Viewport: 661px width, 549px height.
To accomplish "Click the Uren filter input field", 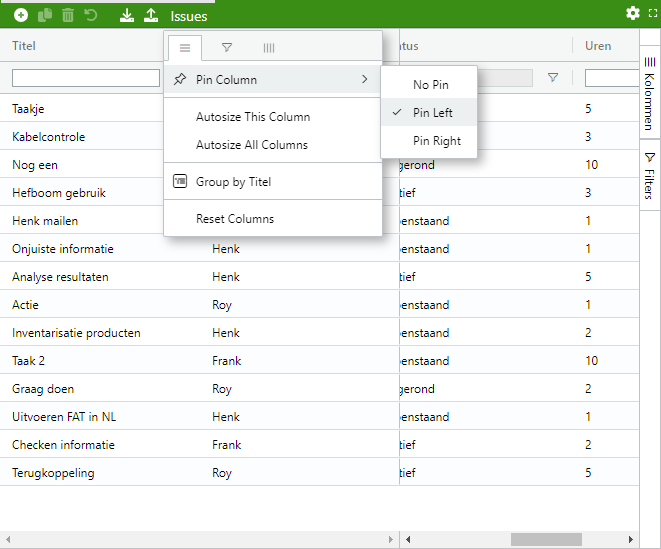I will click(612, 78).
